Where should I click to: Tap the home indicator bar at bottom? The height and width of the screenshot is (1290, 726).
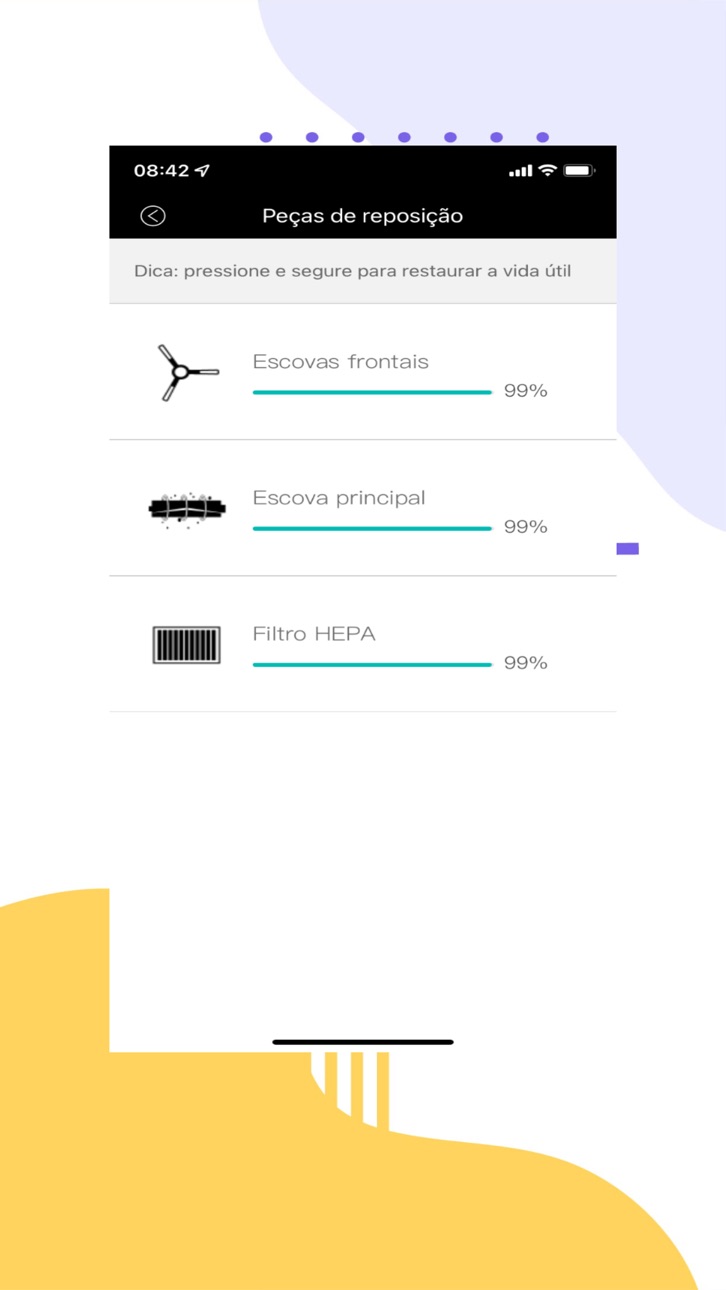(363, 1042)
